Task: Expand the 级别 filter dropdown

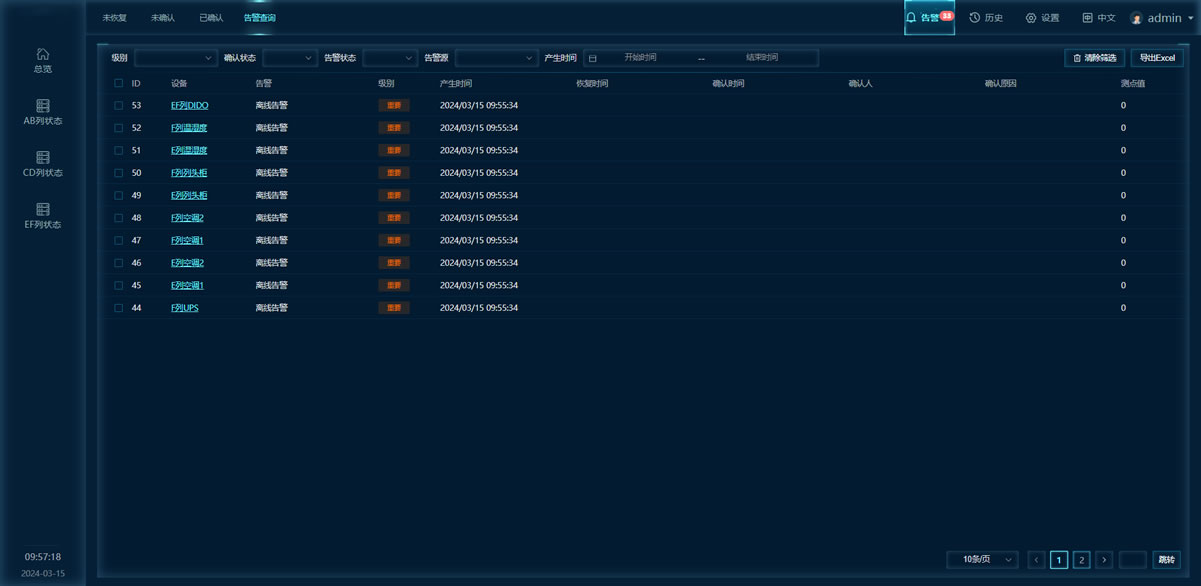Action: tap(176, 58)
